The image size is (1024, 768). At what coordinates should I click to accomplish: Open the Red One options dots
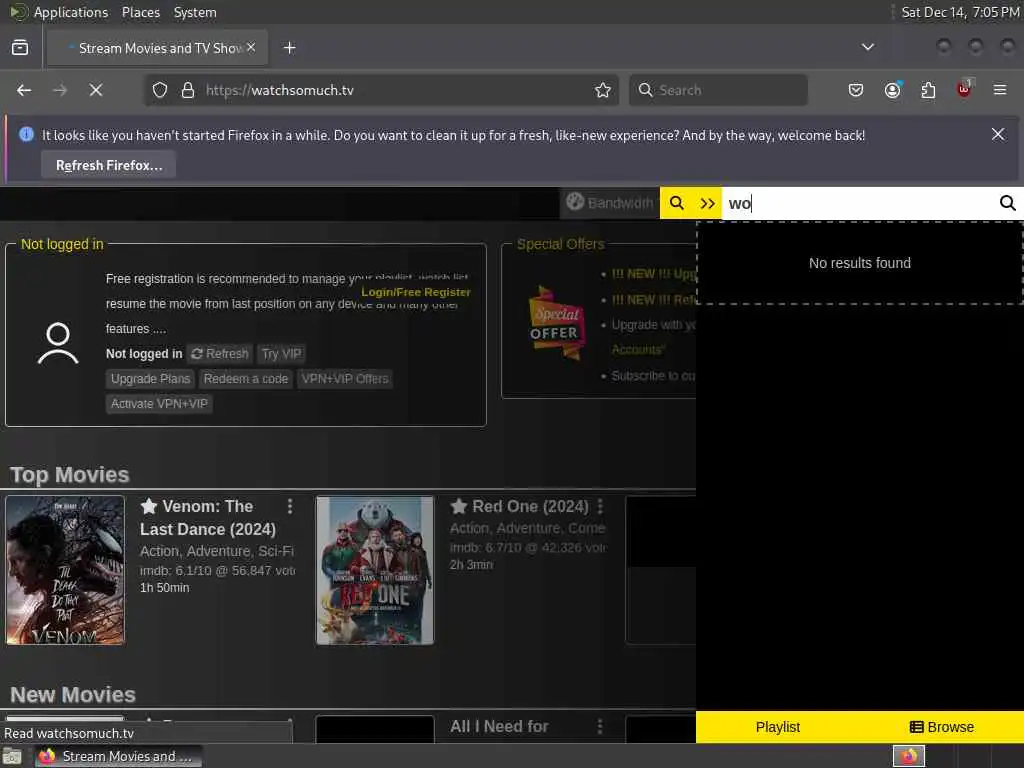tap(600, 506)
